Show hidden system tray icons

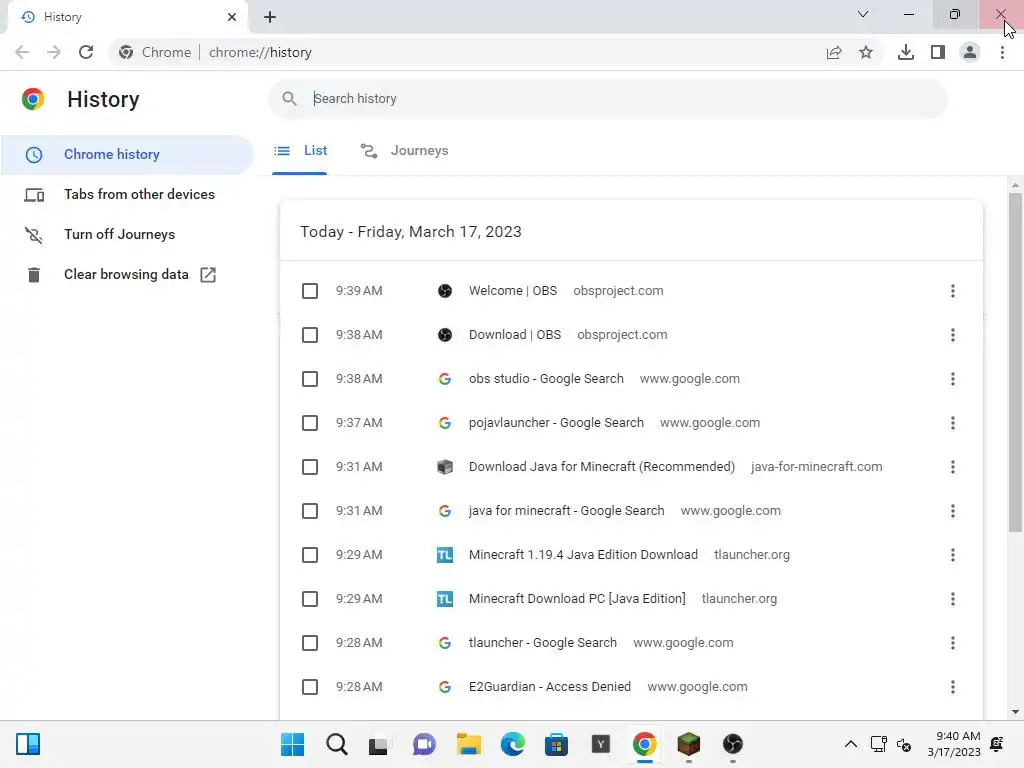pos(850,744)
